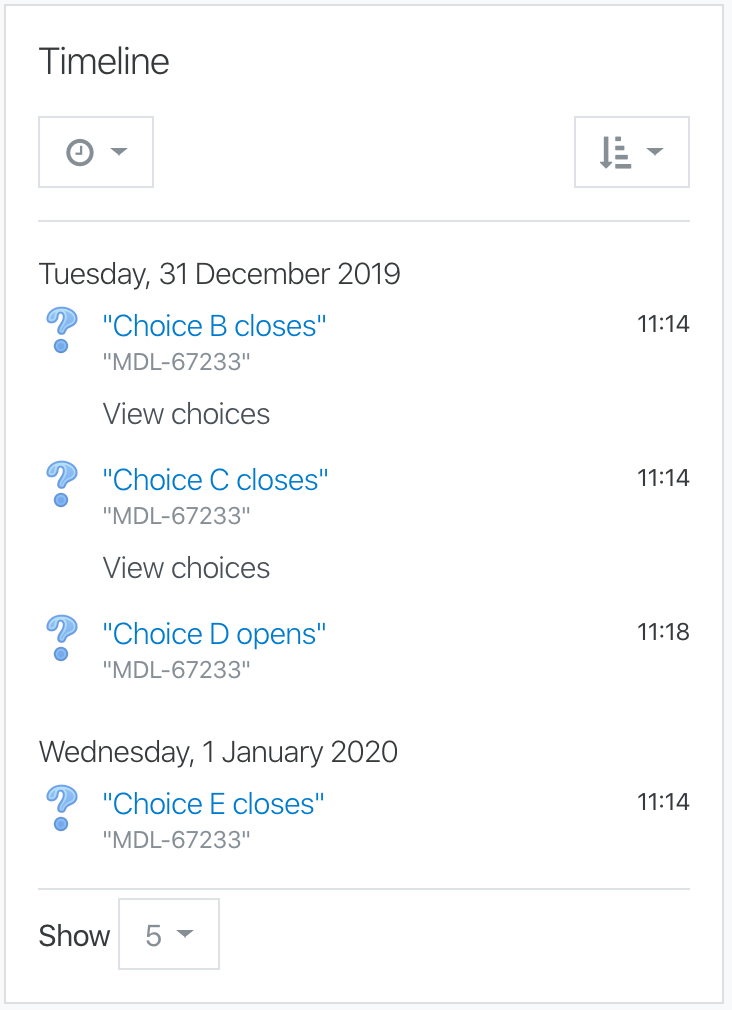
Task: Open the "Choice C closes" event link
Action: tap(215, 480)
